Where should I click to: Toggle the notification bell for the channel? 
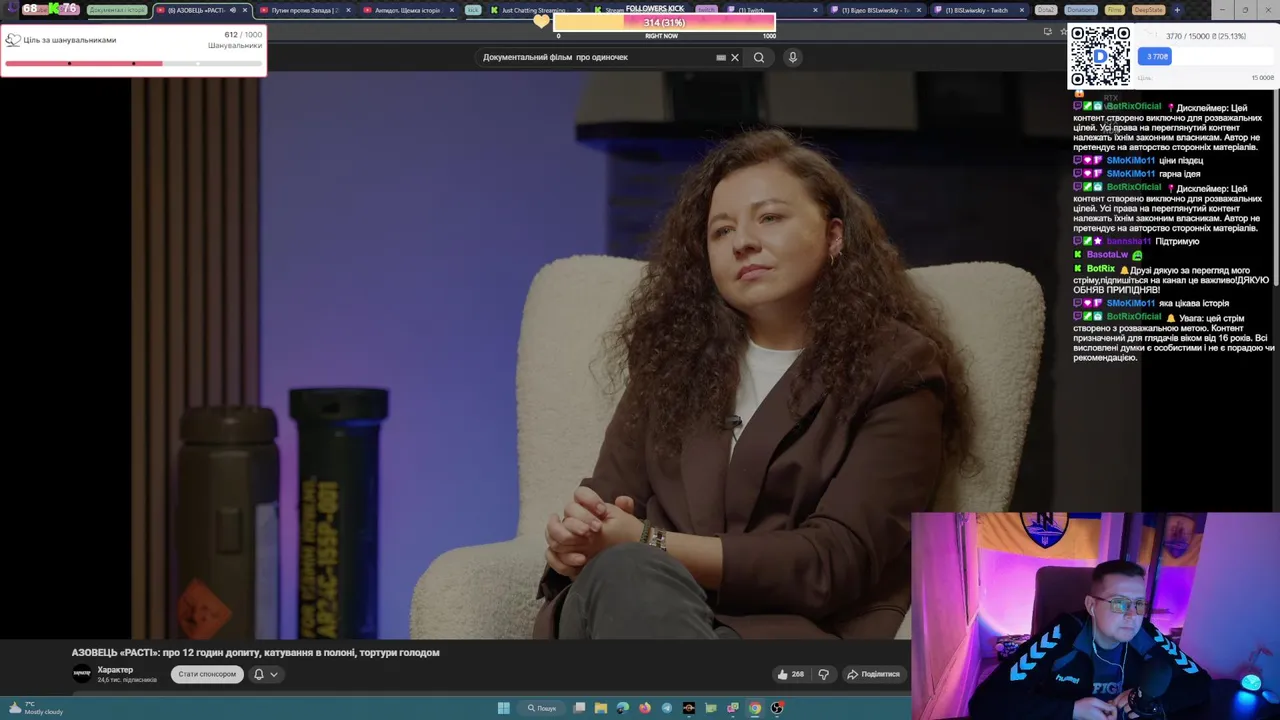click(x=258, y=674)
